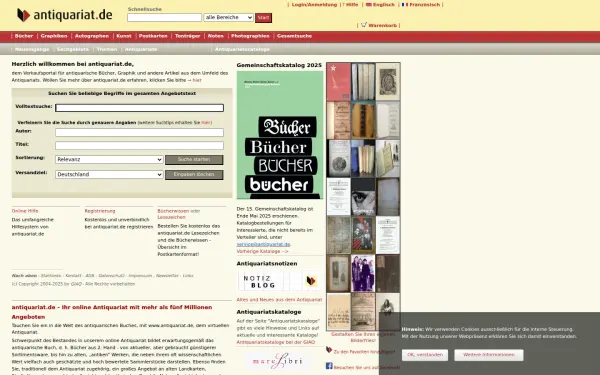Open the Bereiche dropdown in quick search

coord(228,17)
